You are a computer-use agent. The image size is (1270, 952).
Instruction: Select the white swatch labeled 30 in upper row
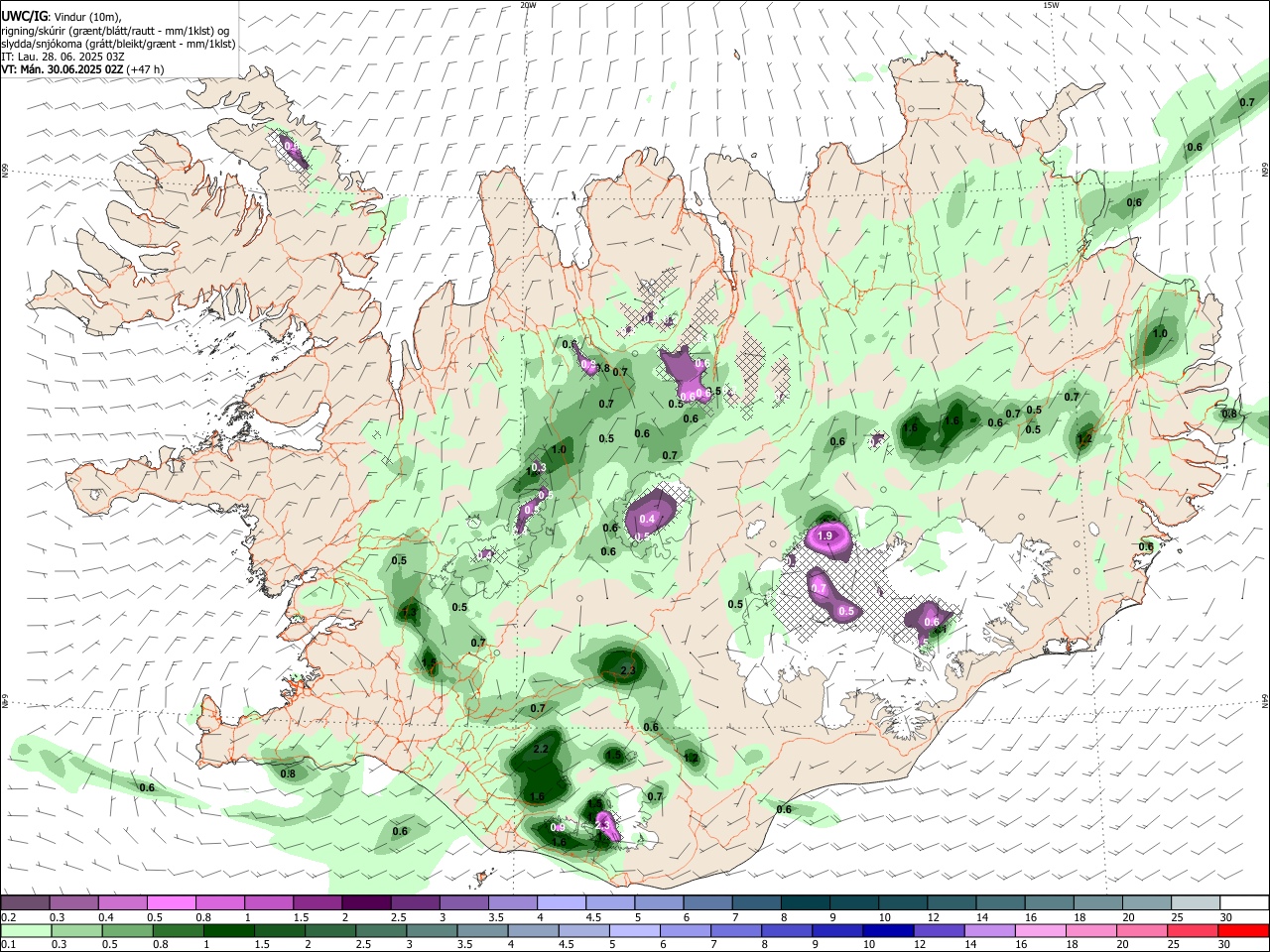1245,903
